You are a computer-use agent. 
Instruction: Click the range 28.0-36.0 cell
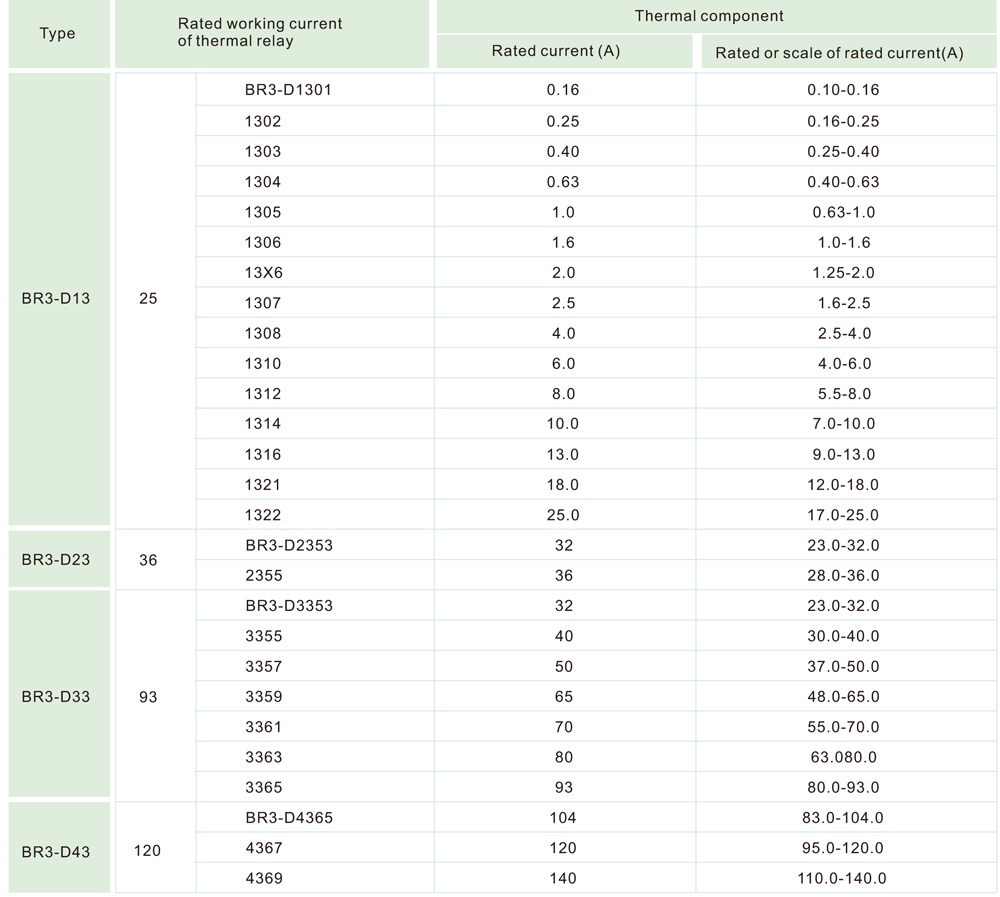(x=846, y=575)
